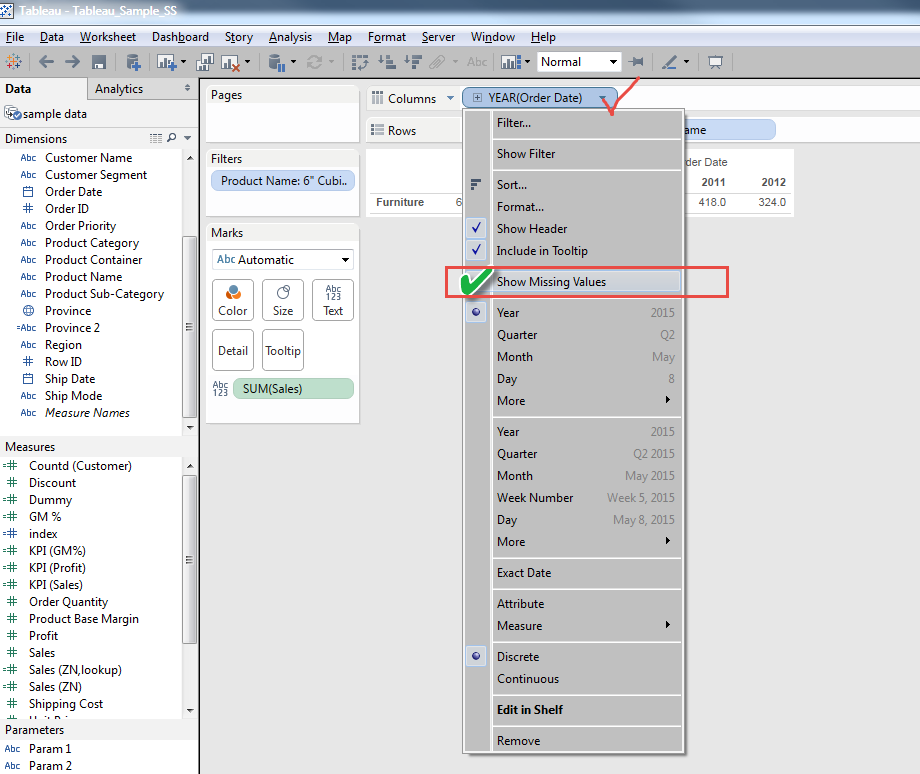Select Customer Segment dimension
The height and width of the screenshot is (774, 920).
click(96, 175)
